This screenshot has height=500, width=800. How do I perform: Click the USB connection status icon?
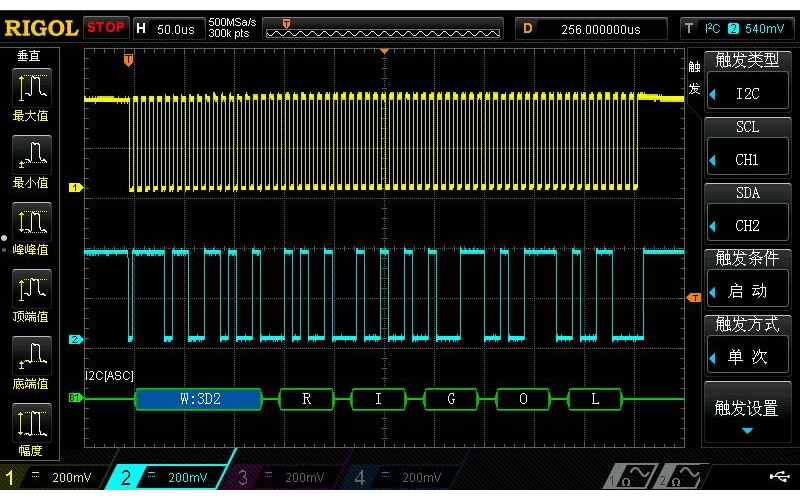click(779, 477)
